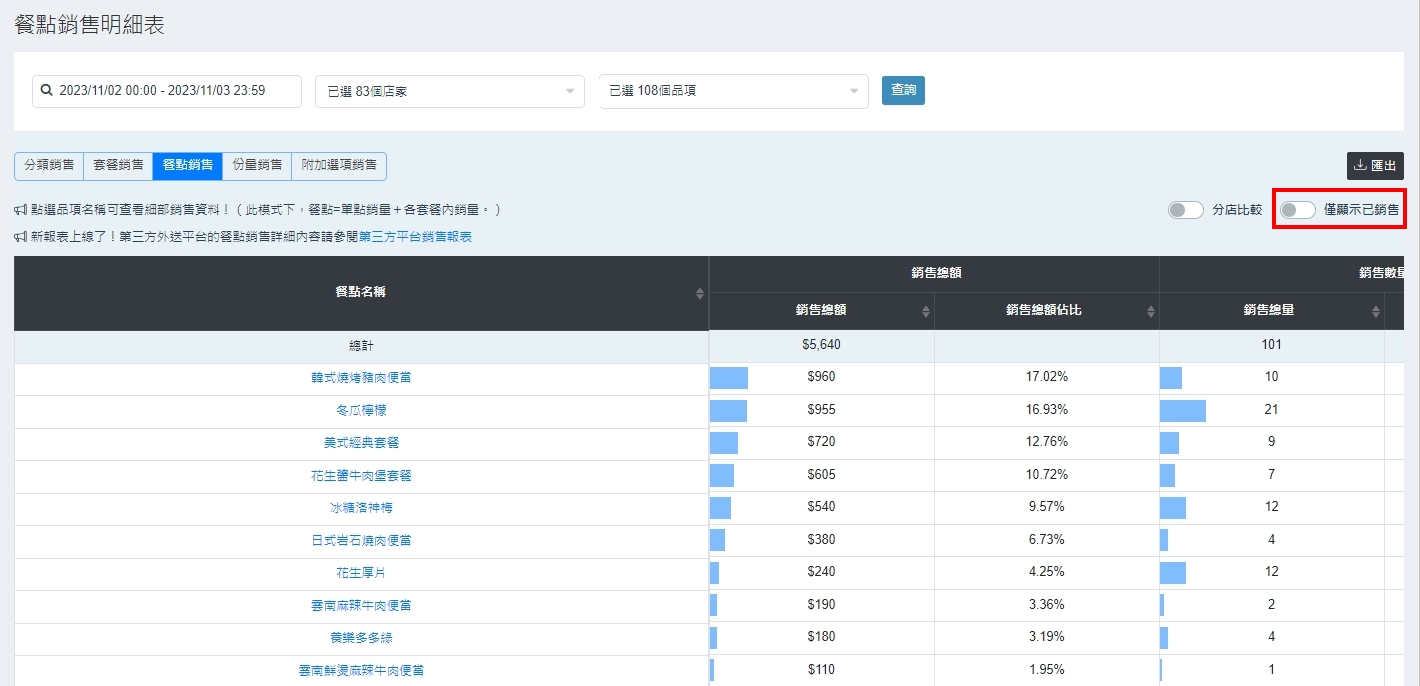1420x686 pixels.
Task: Switch to the 分類銷售 tab
Action: click(x=49, y=165)
